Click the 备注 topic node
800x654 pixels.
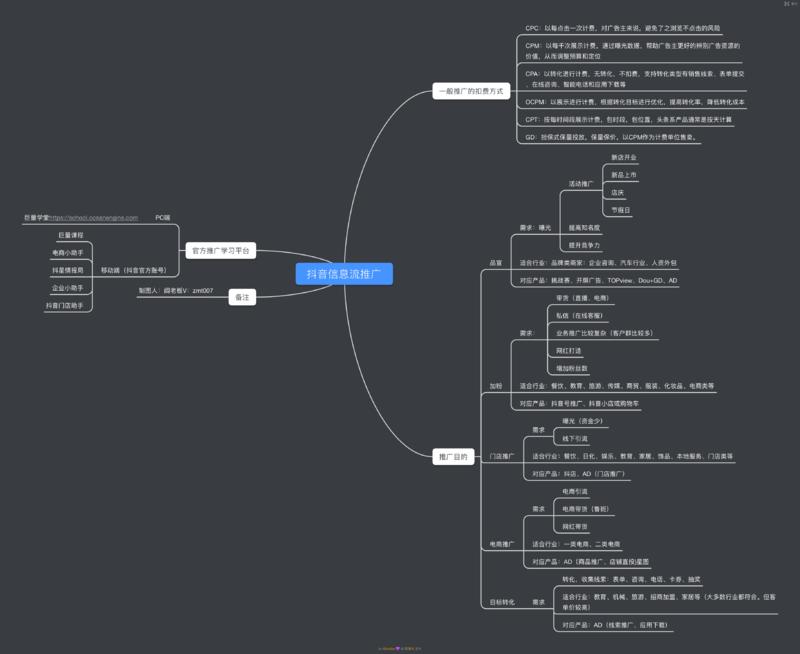241,297
